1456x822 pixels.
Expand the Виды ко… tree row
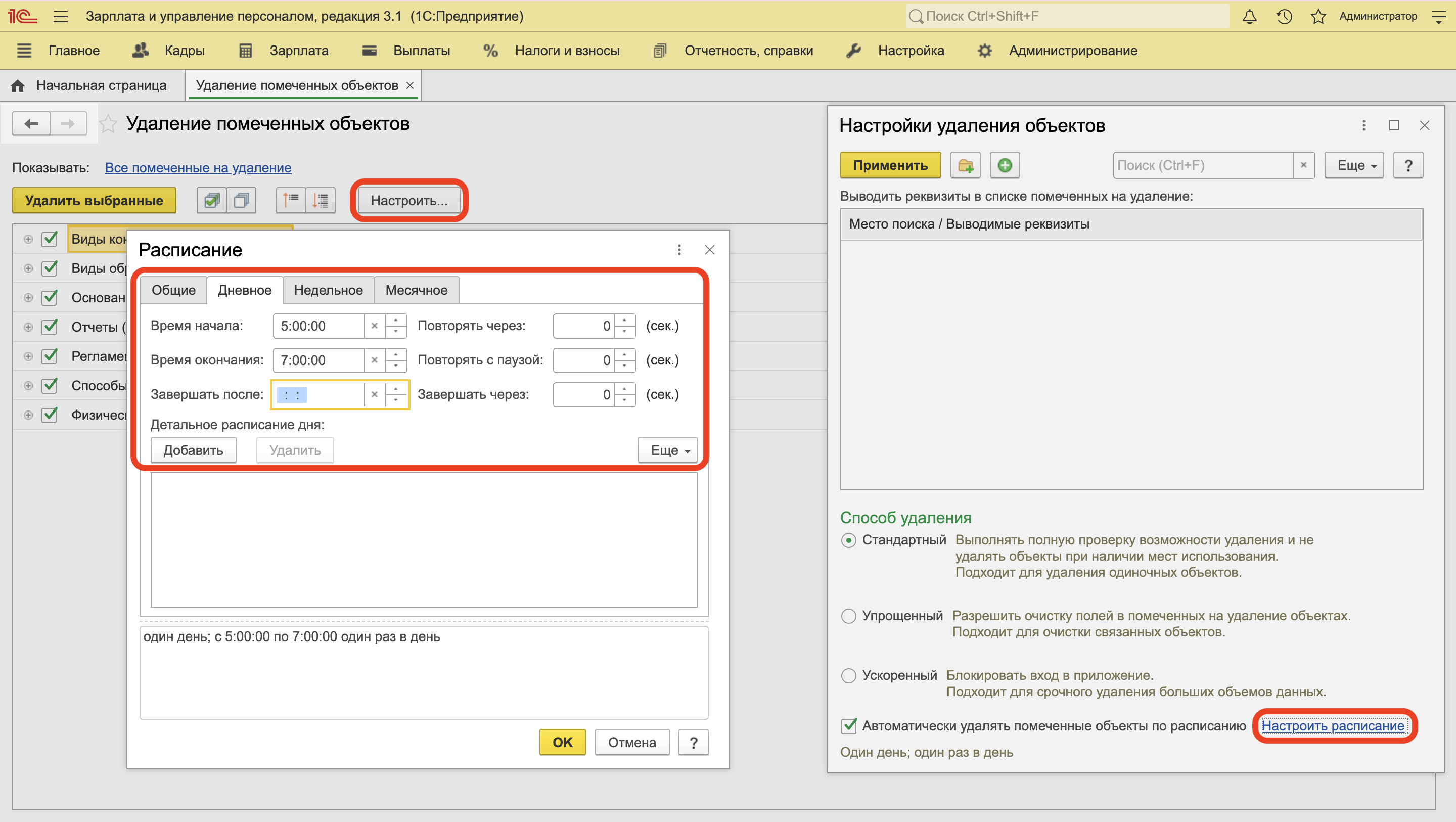(x=28, y=239)
